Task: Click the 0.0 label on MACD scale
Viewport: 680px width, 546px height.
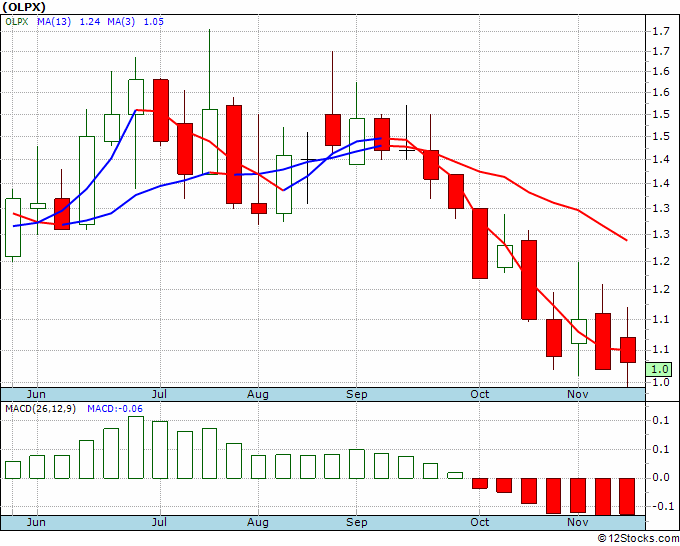Action: click(x=661, y=477)
